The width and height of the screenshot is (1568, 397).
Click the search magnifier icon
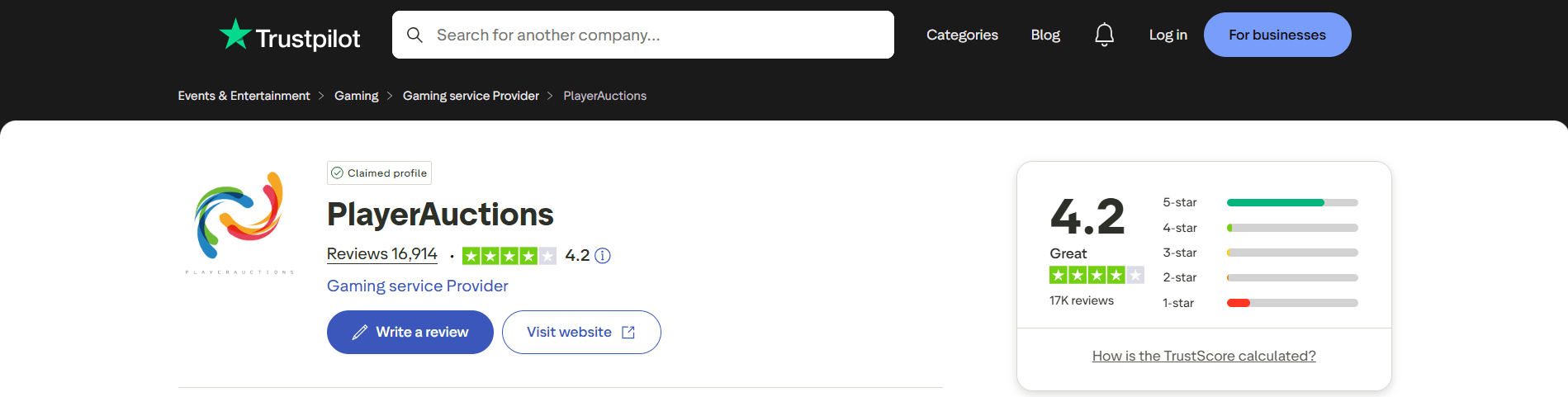coord(415,35)
